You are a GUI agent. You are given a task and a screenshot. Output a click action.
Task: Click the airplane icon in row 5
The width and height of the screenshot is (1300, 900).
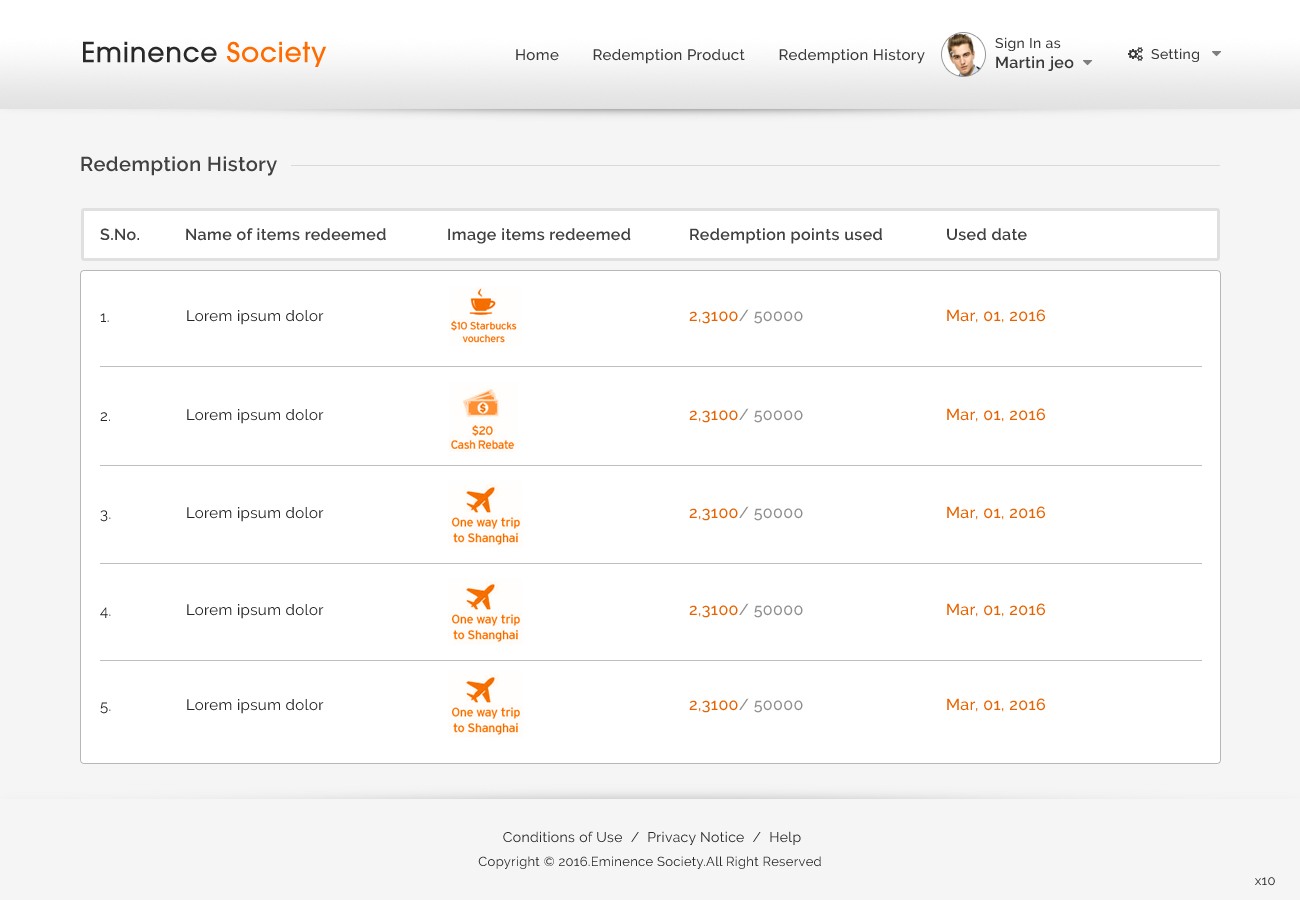pos(481,689)
